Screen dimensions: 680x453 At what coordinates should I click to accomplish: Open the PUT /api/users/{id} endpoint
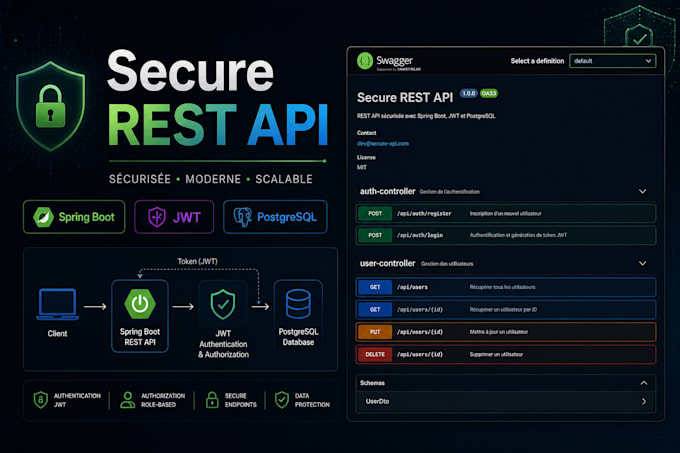click(x=506, y=332)
